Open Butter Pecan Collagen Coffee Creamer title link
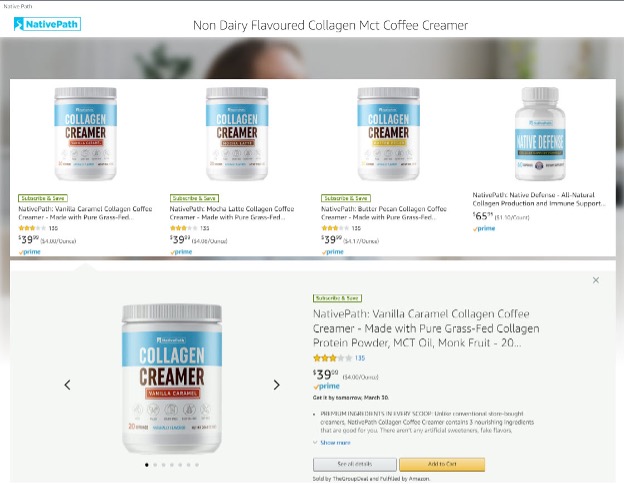 pyautogui.click(x=384, y=213)
